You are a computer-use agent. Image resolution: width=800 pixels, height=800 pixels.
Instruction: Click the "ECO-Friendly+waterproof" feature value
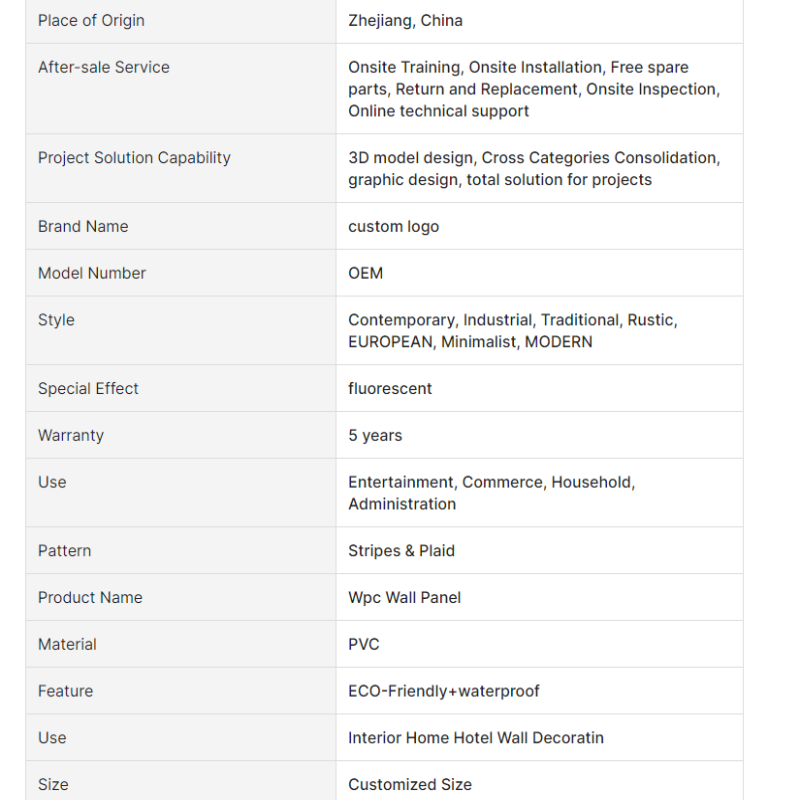pos(444,691)
